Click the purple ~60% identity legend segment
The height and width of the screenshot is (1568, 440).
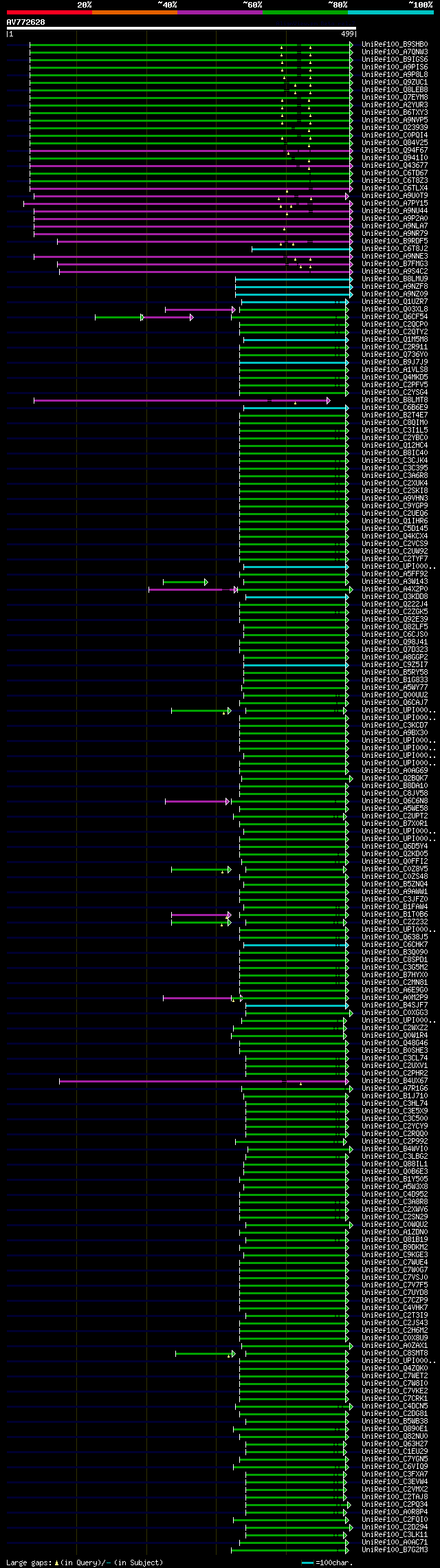pyautogui.click(x=220, y=12)
